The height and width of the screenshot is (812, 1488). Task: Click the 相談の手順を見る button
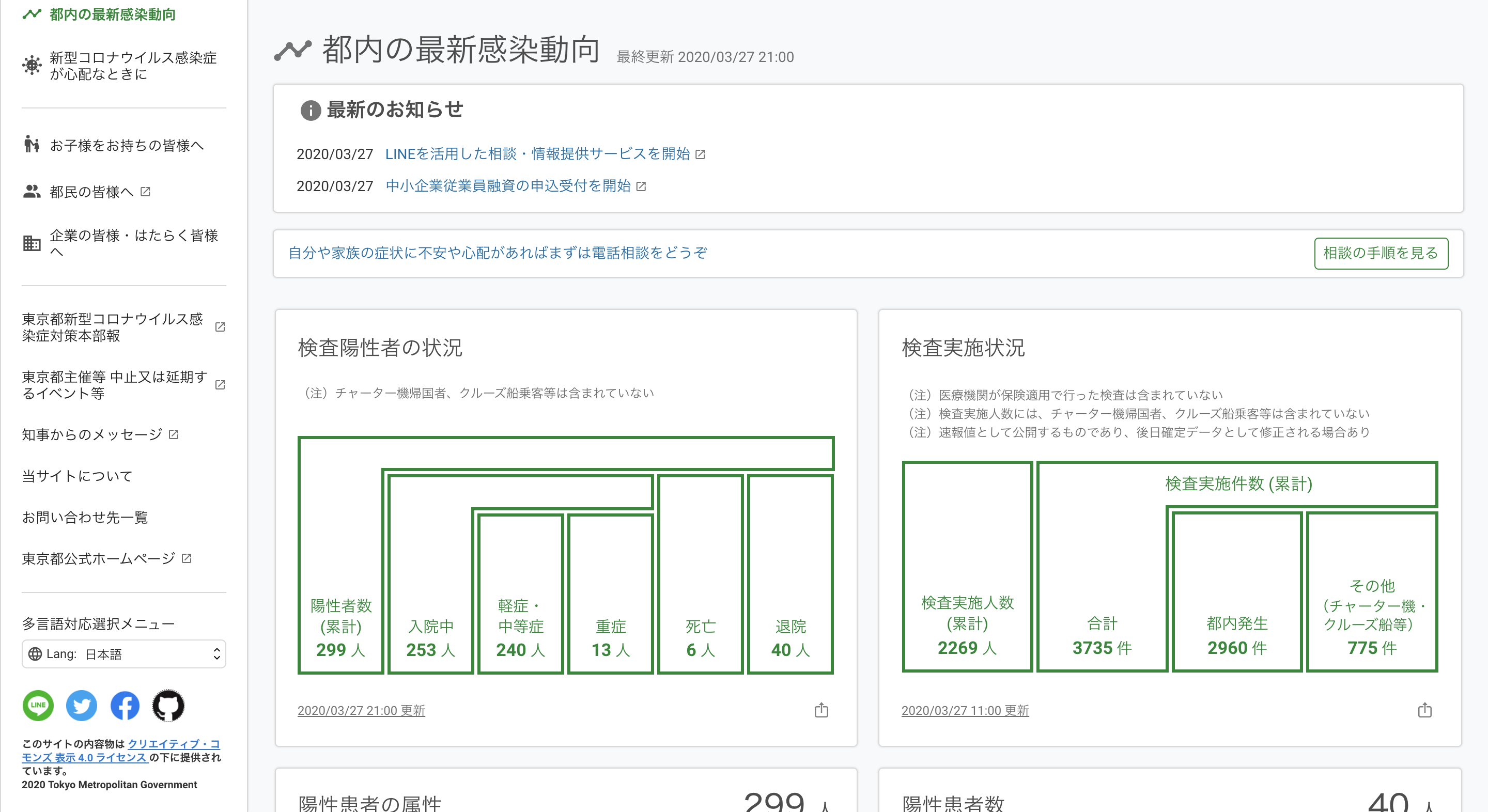coord(1381,253)
